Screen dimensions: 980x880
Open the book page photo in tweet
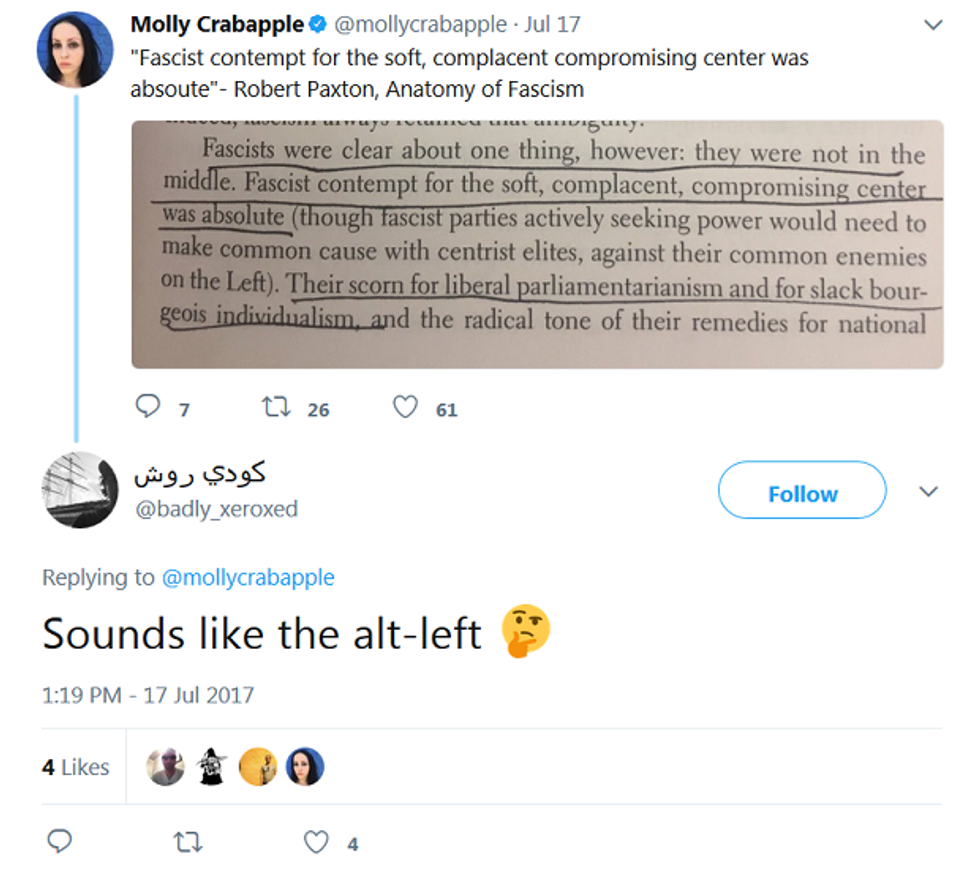pyautogui.click(x=537, y=244)
